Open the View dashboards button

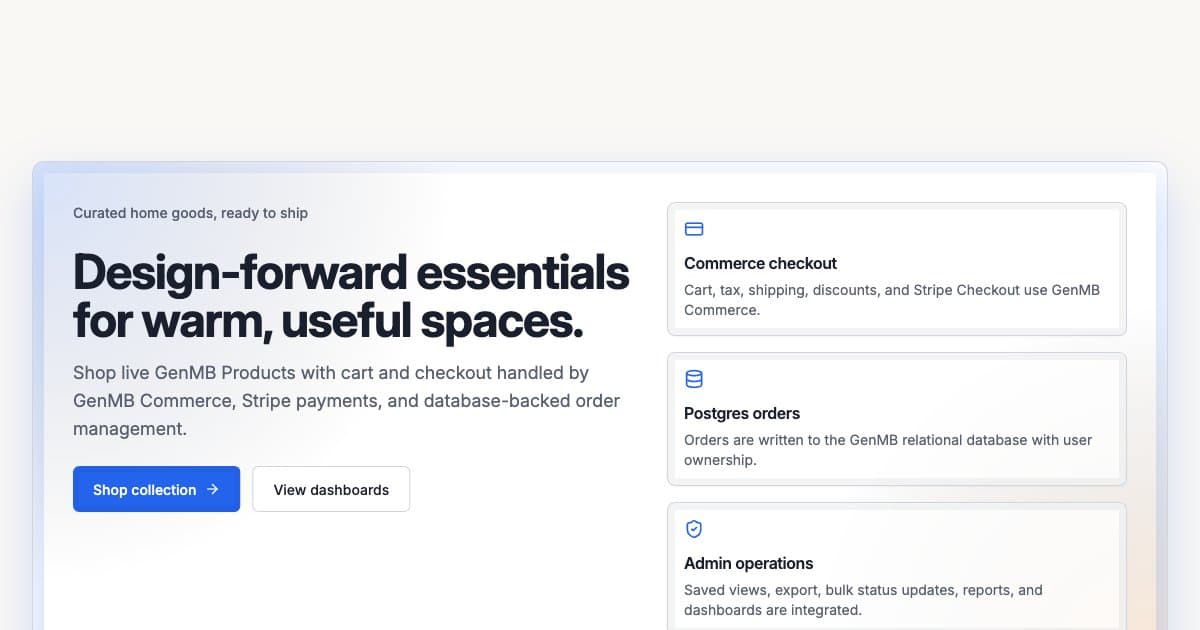331,489
